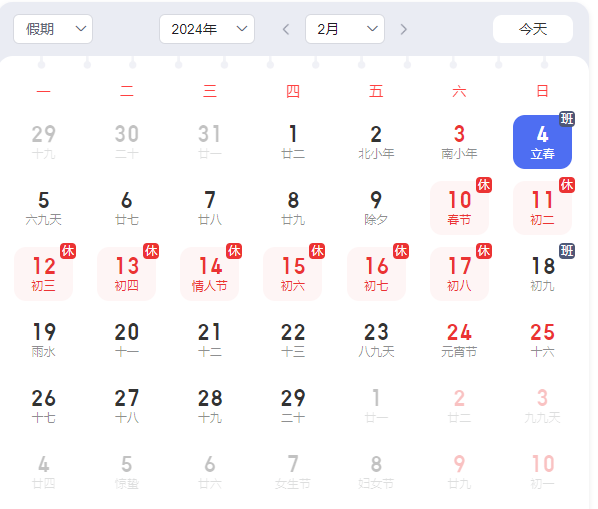Viewport: 598px width, 509px height.
Task: Select February 24 元宵节 date
Action: coord(459,340)
